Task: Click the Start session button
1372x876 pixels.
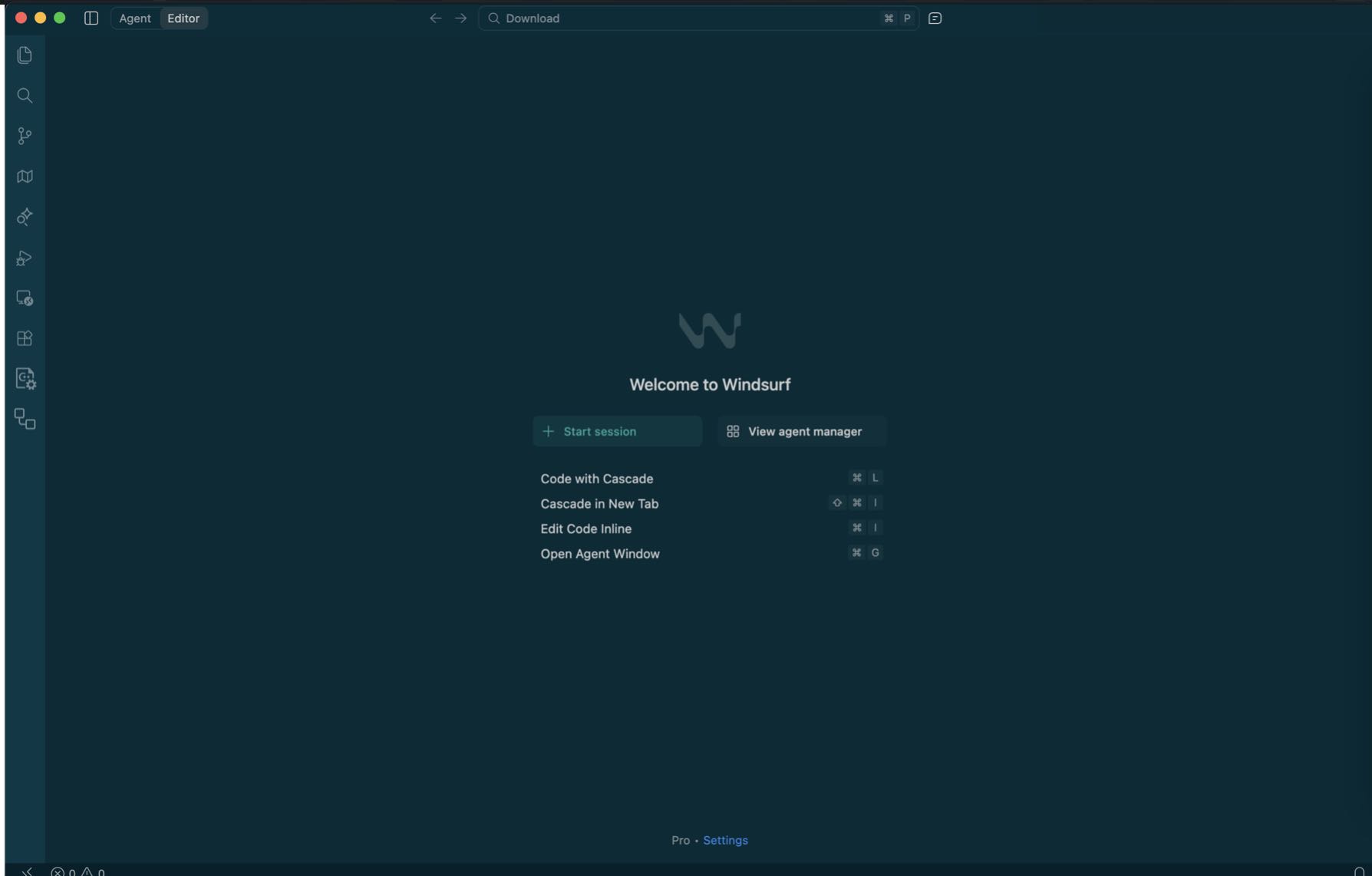Action: tap(618, 431)
